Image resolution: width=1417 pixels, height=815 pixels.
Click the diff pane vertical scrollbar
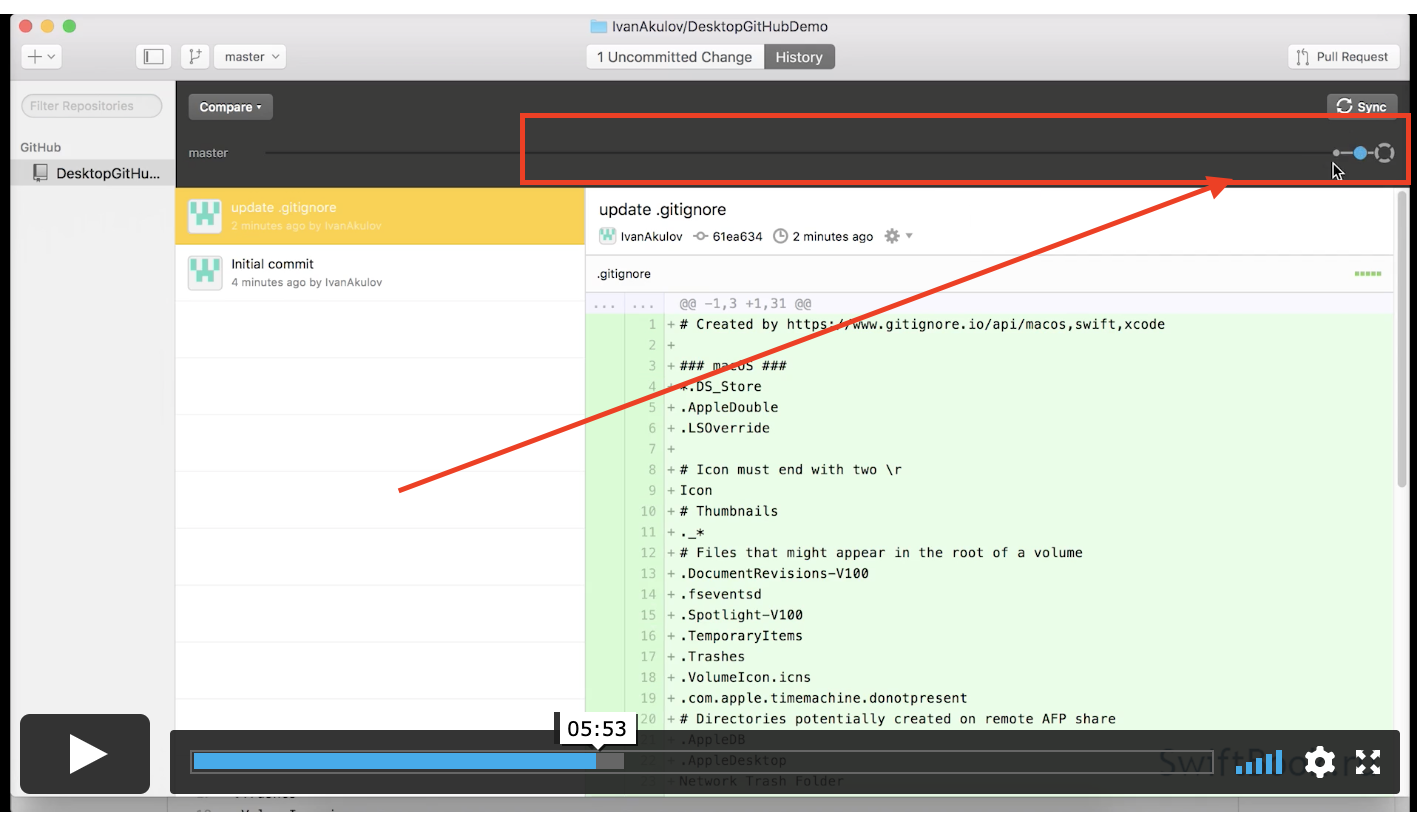pos(1401,337)
